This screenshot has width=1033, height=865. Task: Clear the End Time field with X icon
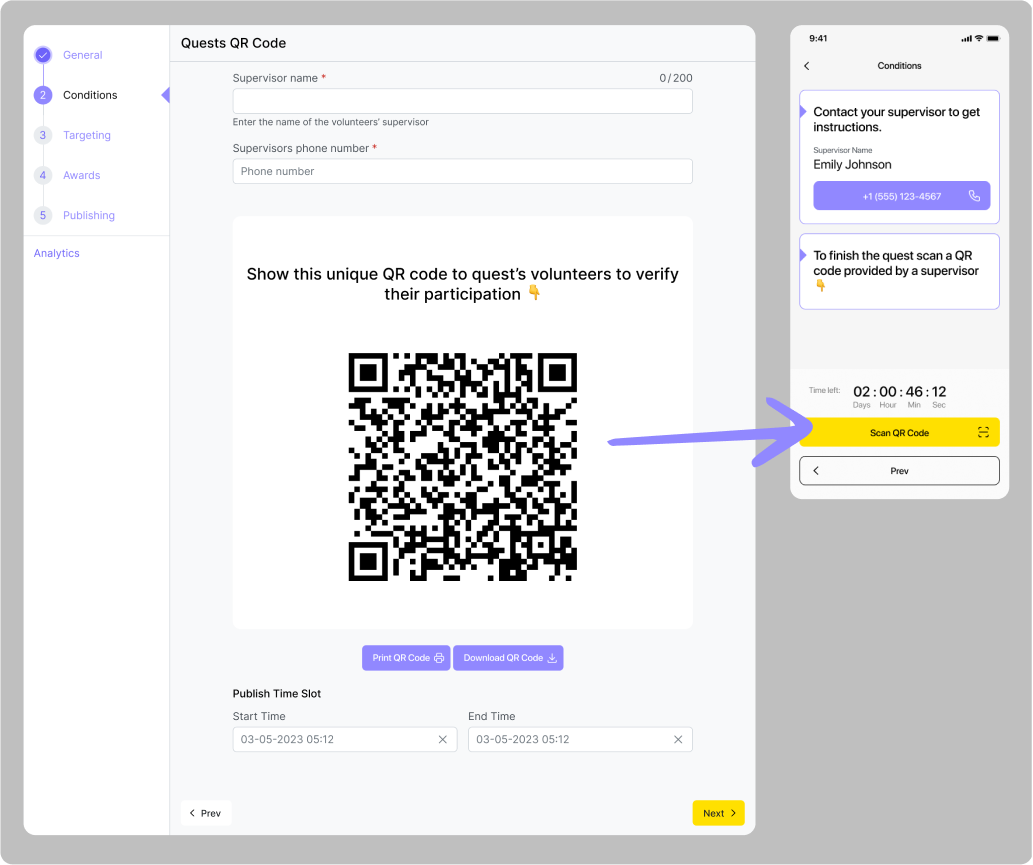[x=678, y=739]
